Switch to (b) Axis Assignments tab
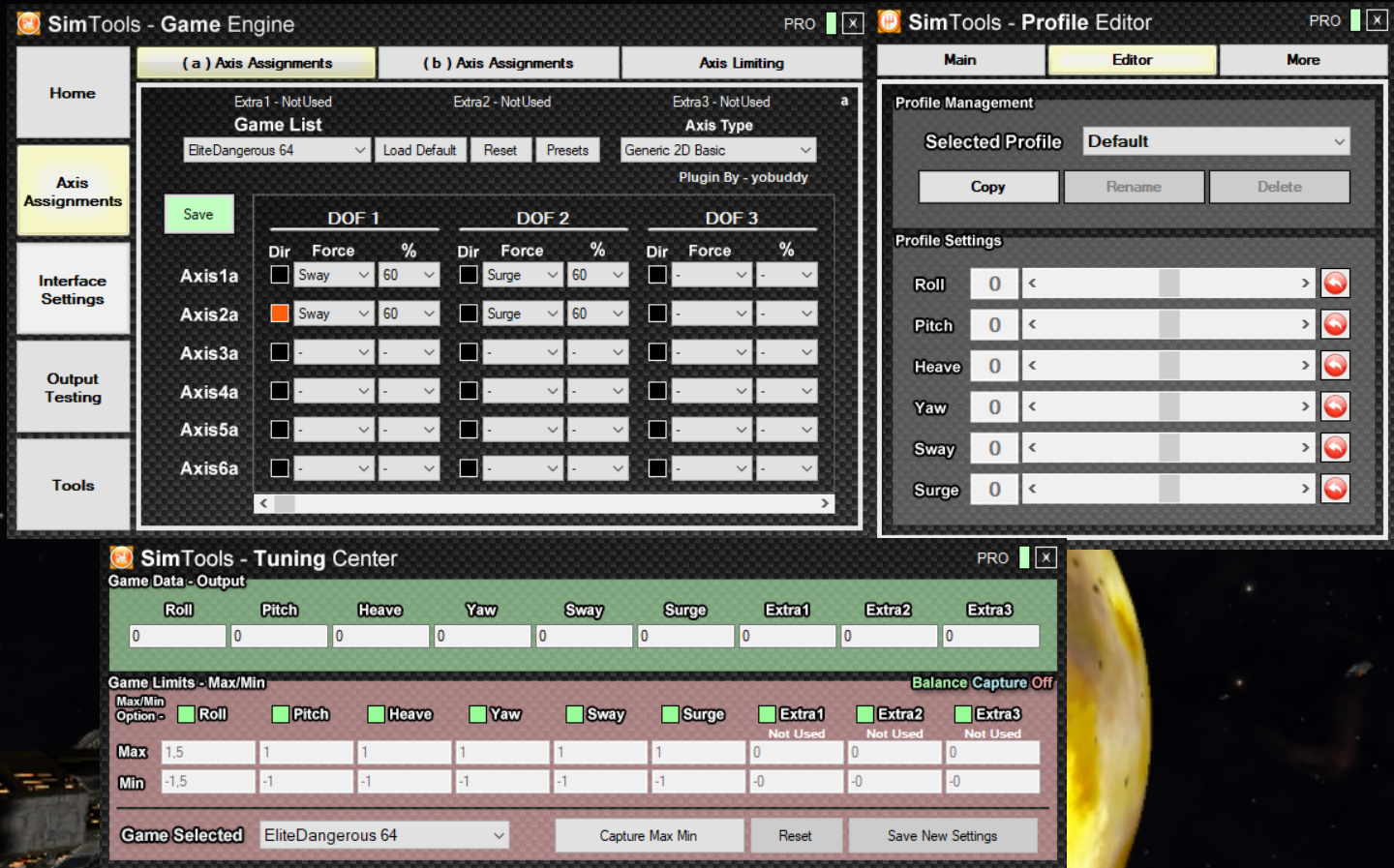 click(499, 63)
